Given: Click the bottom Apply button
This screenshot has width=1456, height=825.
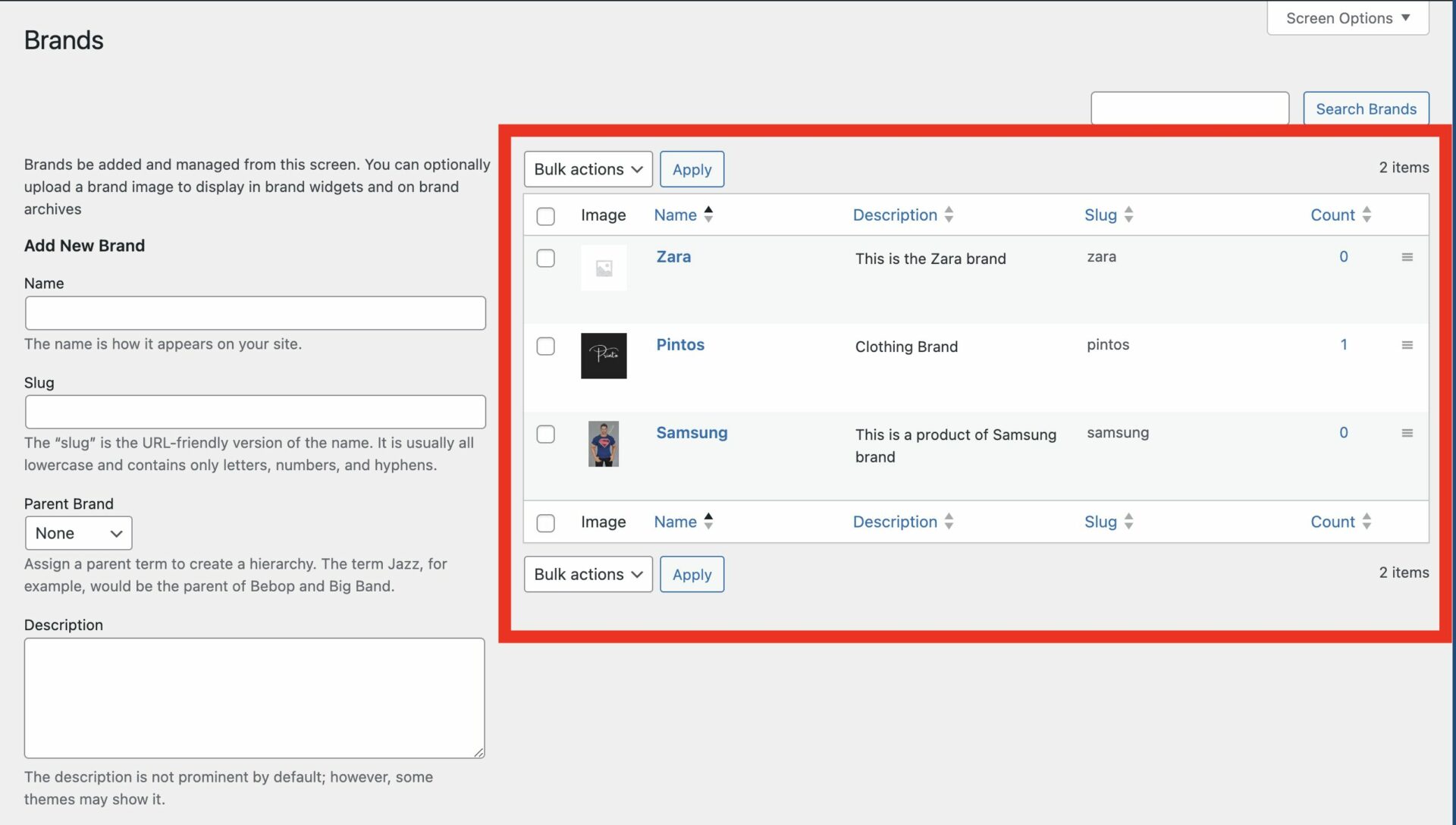Looking at the screenshot, I should coord(692,574).
